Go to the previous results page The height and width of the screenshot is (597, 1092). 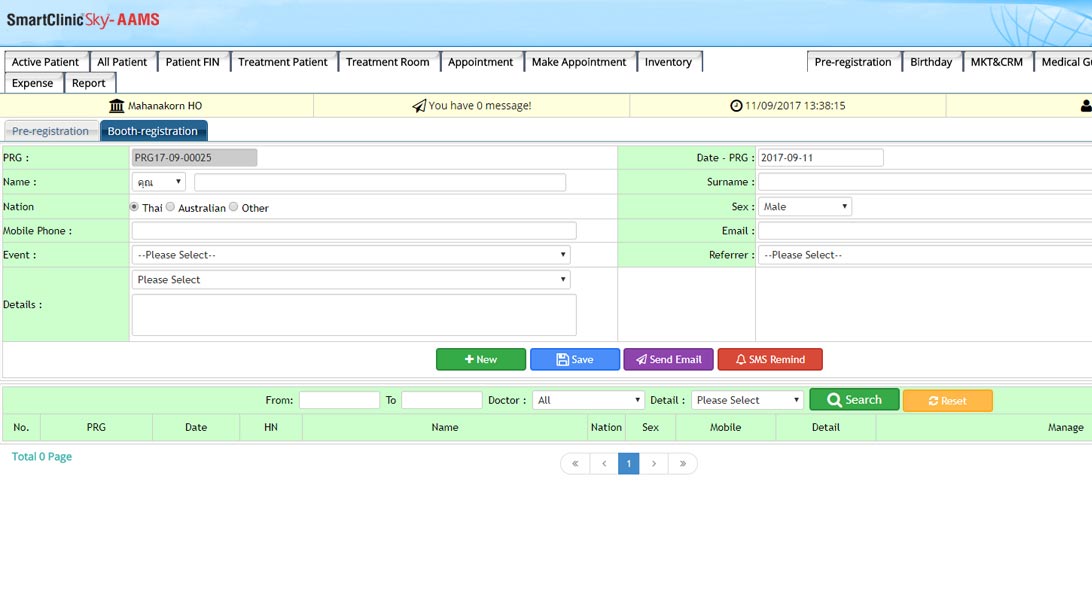point(603,464)
